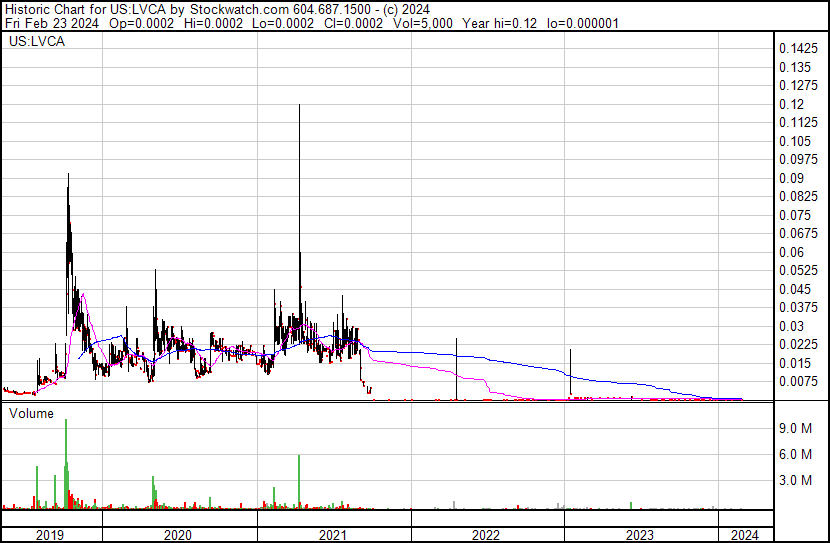830x543 pixels.
Task: Click the 0.105 price axis label
Action: point(795,141)
